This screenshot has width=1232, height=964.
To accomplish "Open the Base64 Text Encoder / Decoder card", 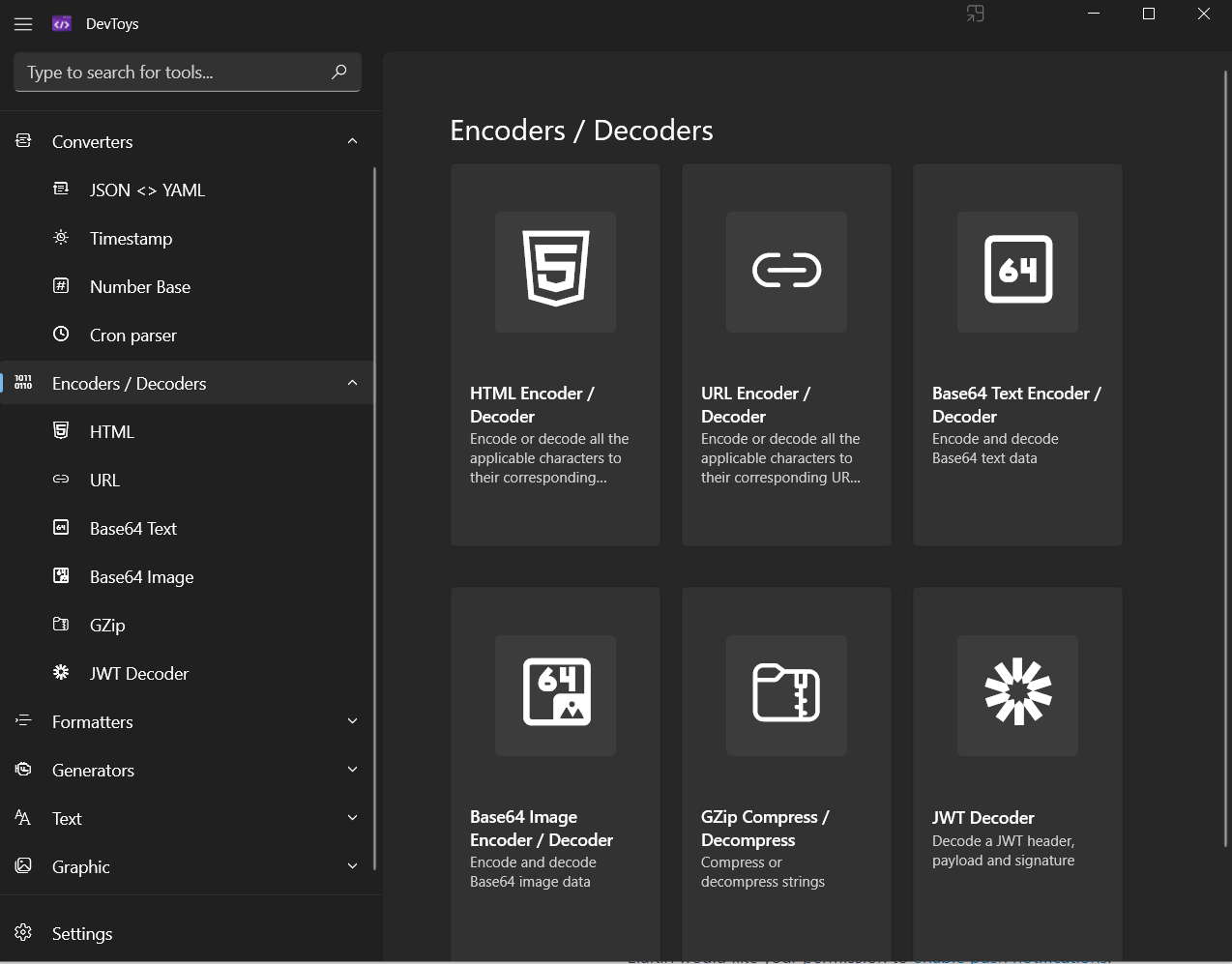I will (x=1018, y=355).
